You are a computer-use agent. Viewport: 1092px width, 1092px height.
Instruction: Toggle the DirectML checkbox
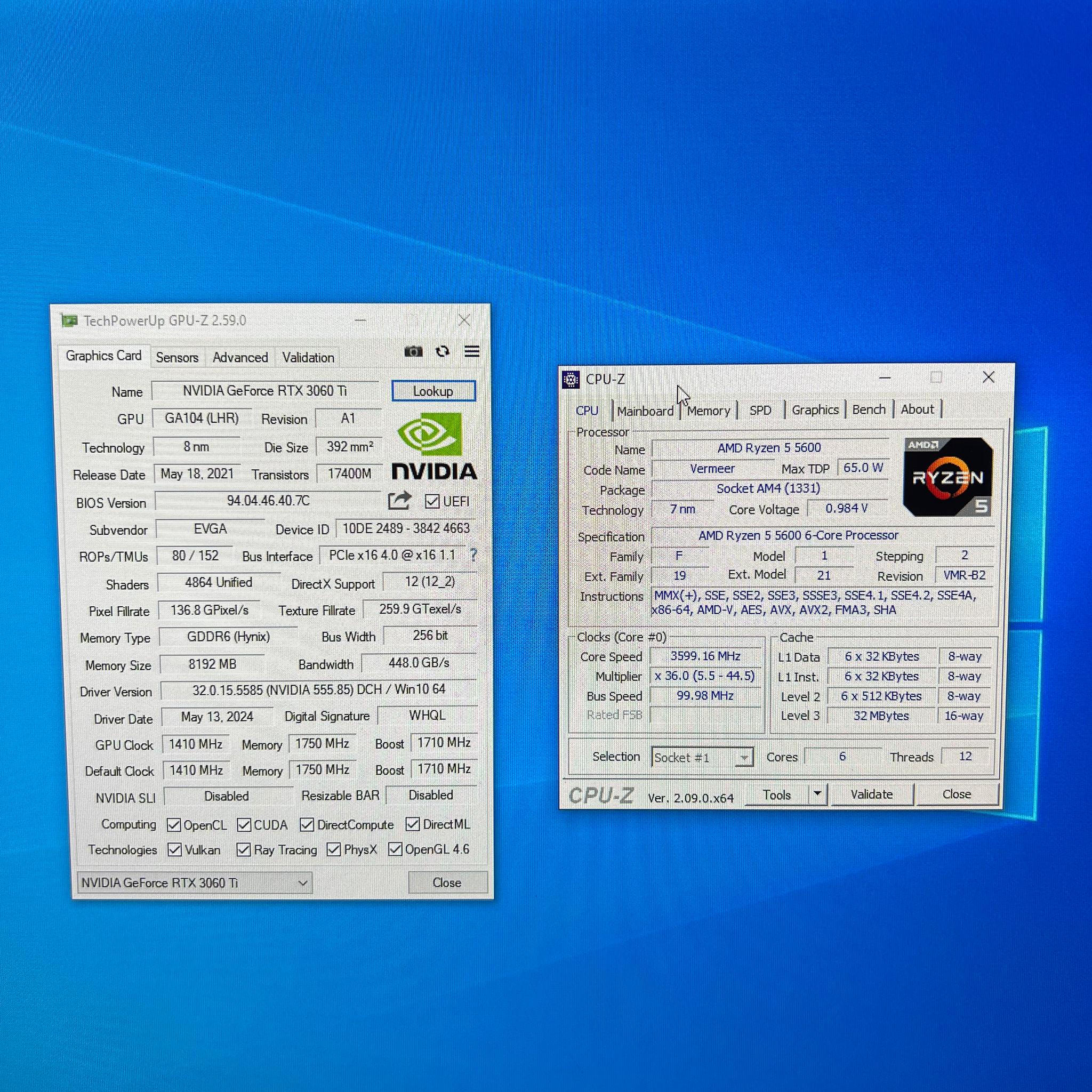coord(413,824)
